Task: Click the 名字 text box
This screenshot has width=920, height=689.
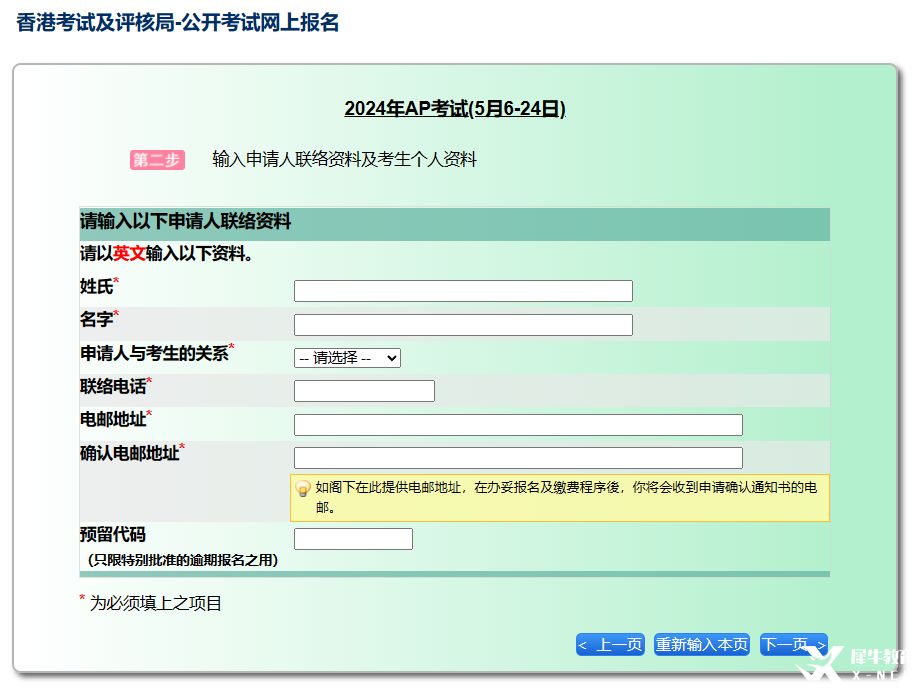Action: [462, 324]
